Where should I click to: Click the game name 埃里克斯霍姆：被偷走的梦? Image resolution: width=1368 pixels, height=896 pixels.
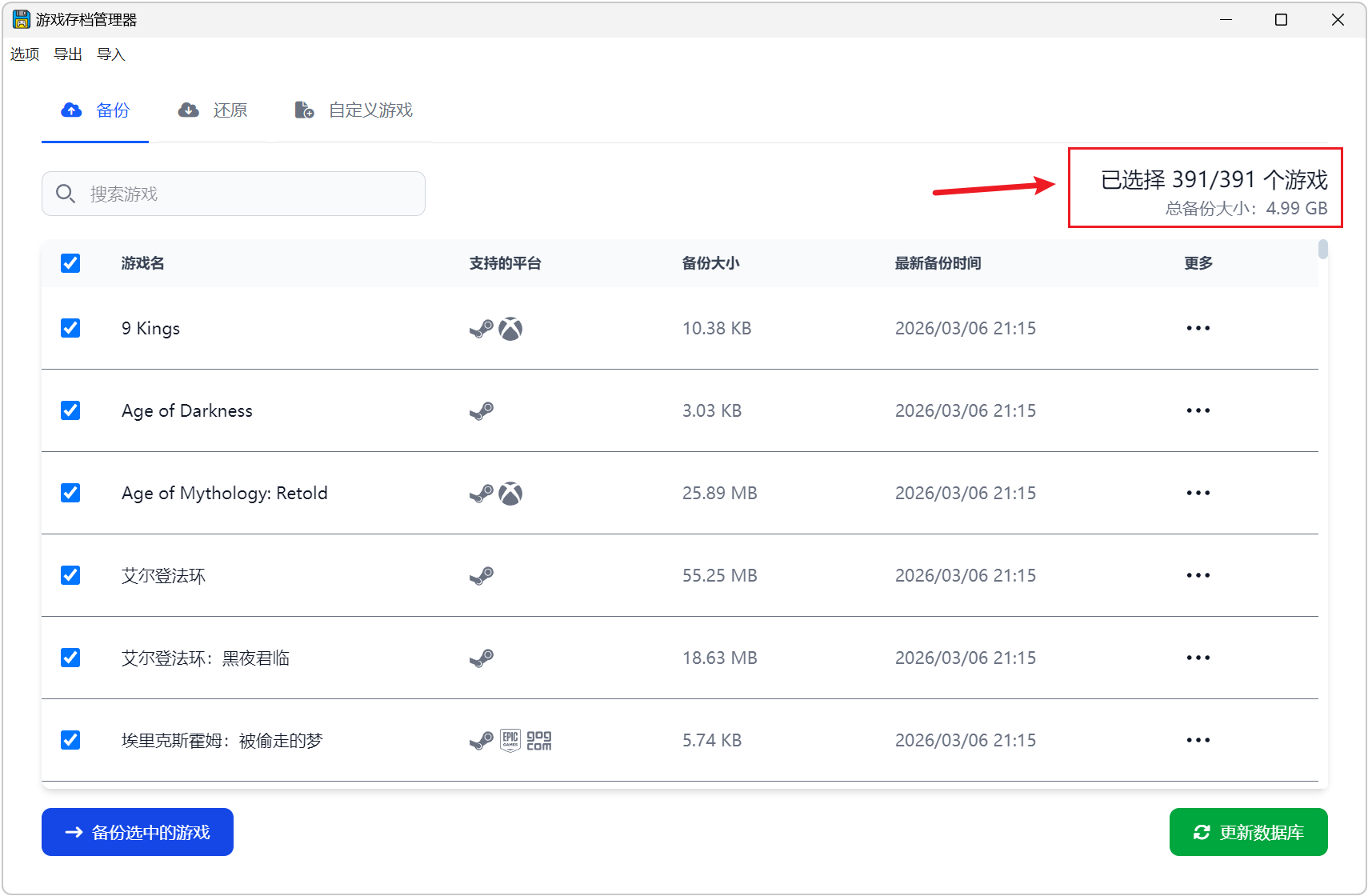[222, 741]
